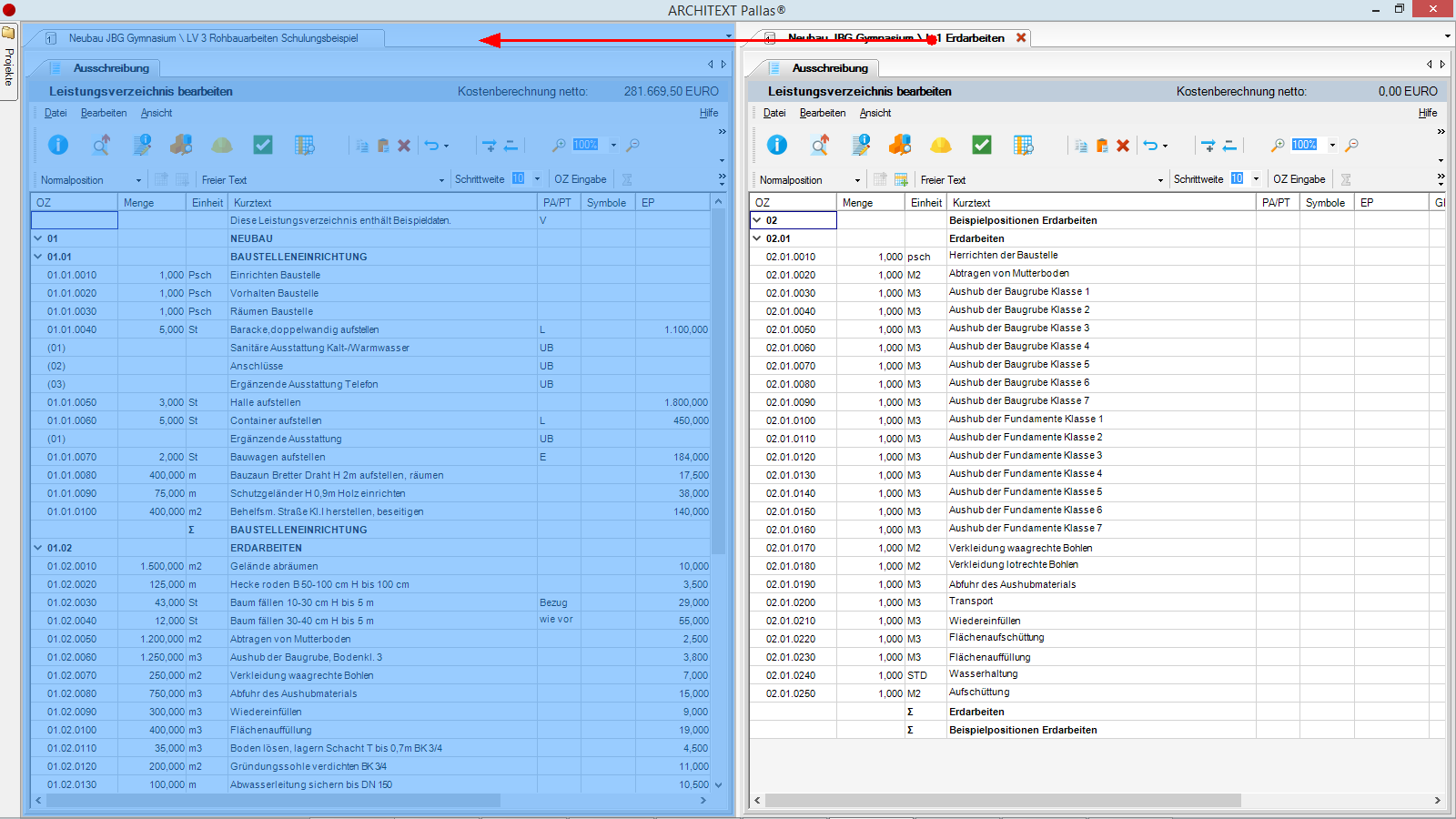Click the table search icon in left pane

305,145
